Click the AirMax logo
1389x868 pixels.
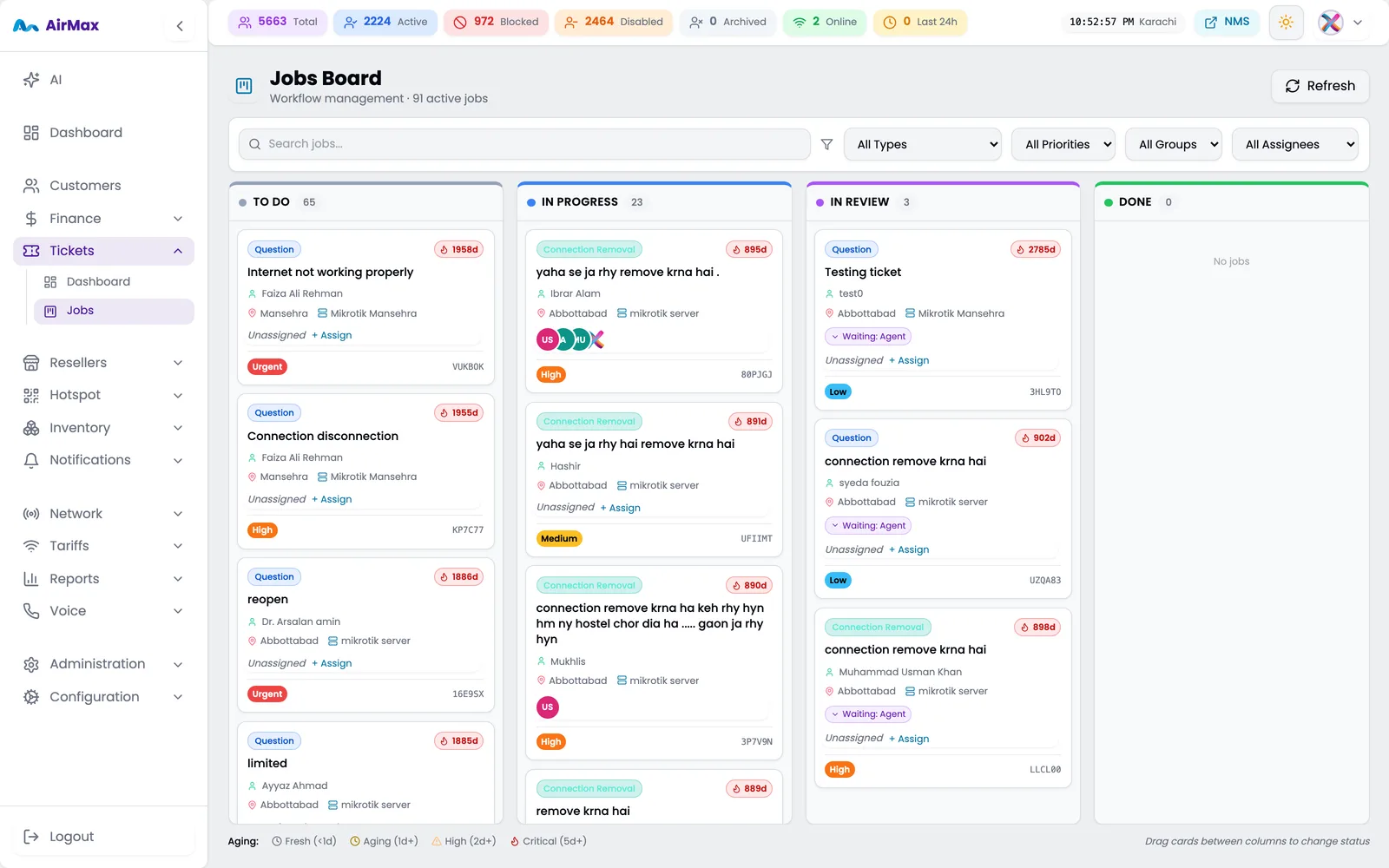pos(56,26)
